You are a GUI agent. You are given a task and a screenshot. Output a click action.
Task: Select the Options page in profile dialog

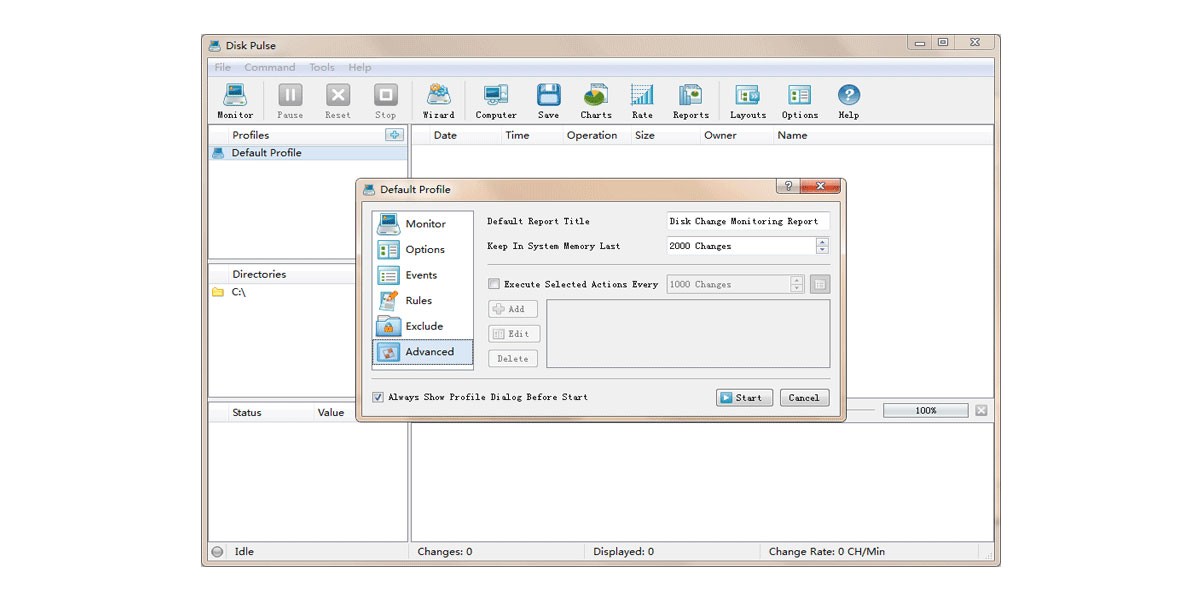click(x=423, y=250)
